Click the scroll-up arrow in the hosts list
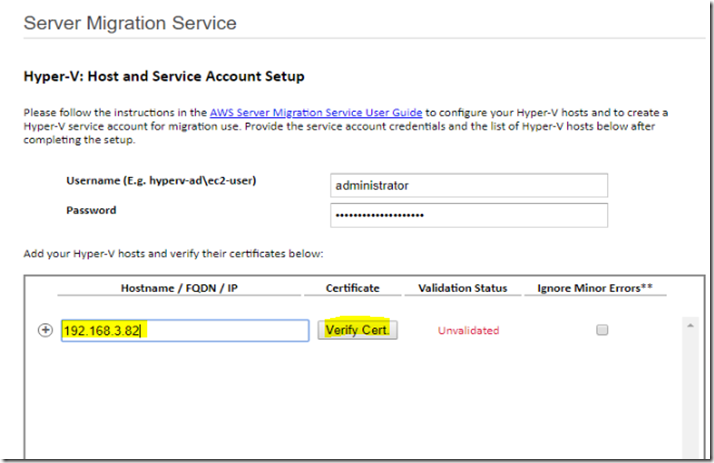The image size is (714, 463). coord(690,326)
